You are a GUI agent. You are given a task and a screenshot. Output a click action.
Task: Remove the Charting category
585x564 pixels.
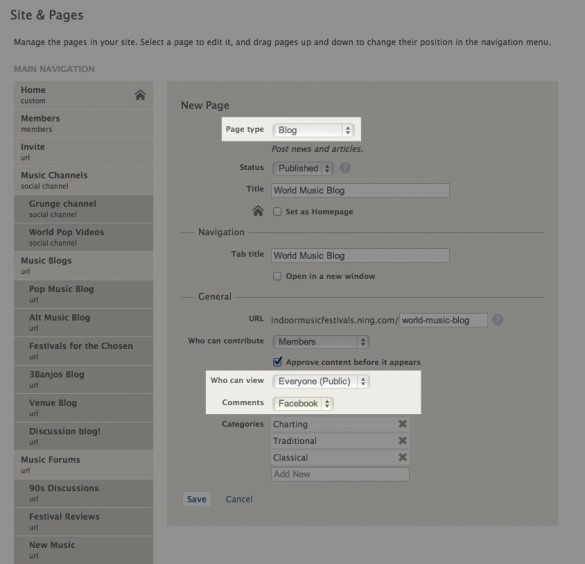[x=402, y=424]
